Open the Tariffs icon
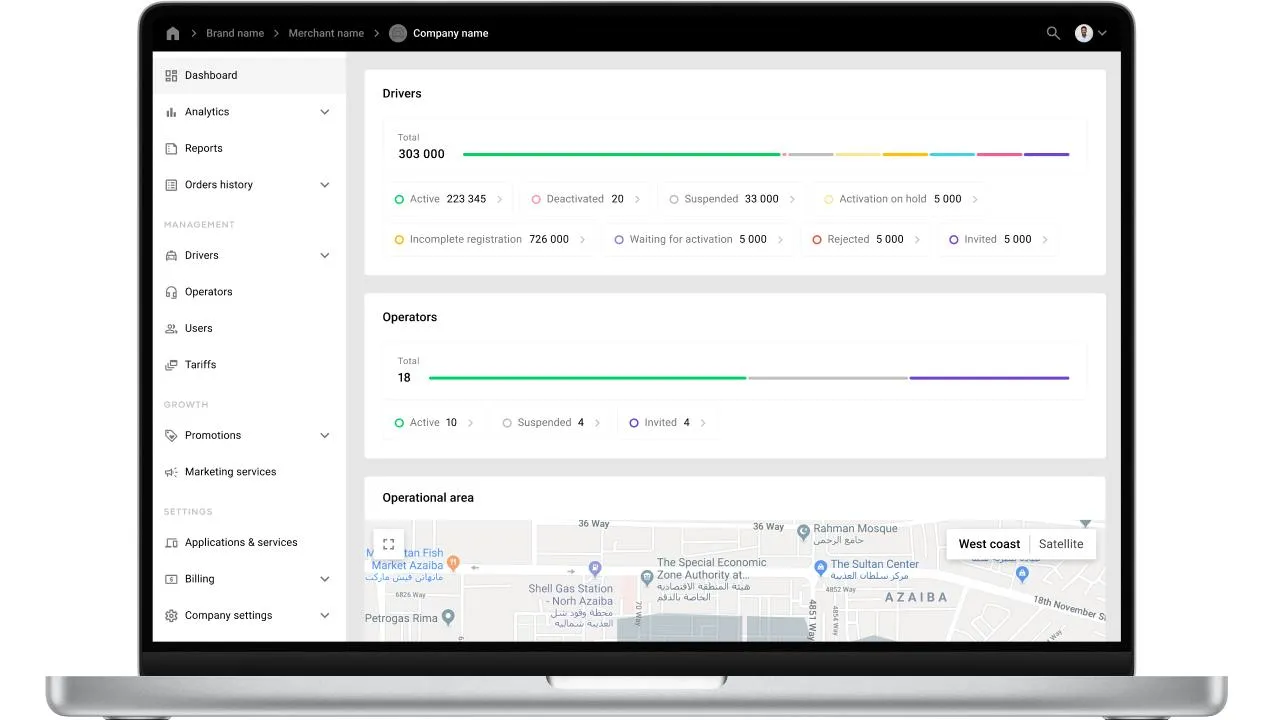1280x720 pixels. point(171,365)
